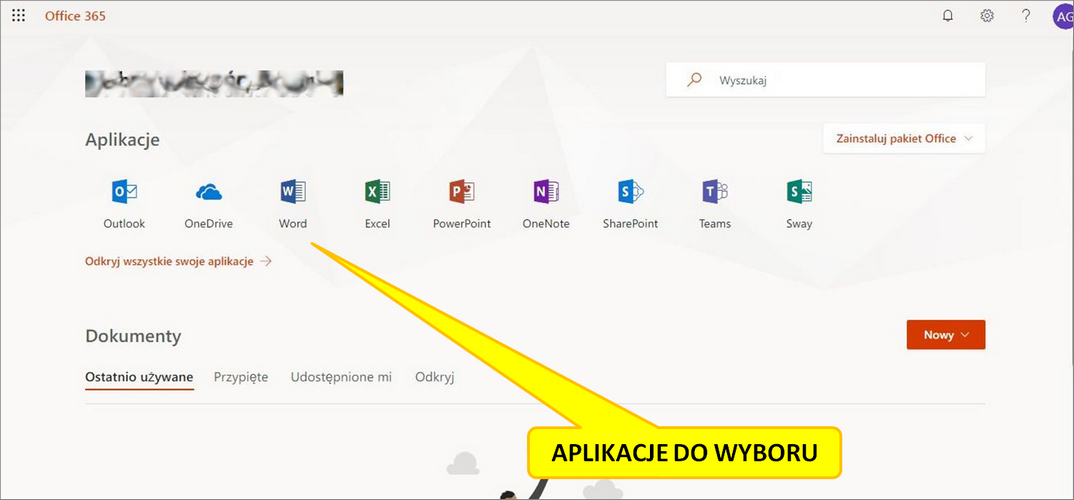Click the Office 365 header title
This screenshot has height=500, width=1074.
pyautogui.click(x=75, y=16)
